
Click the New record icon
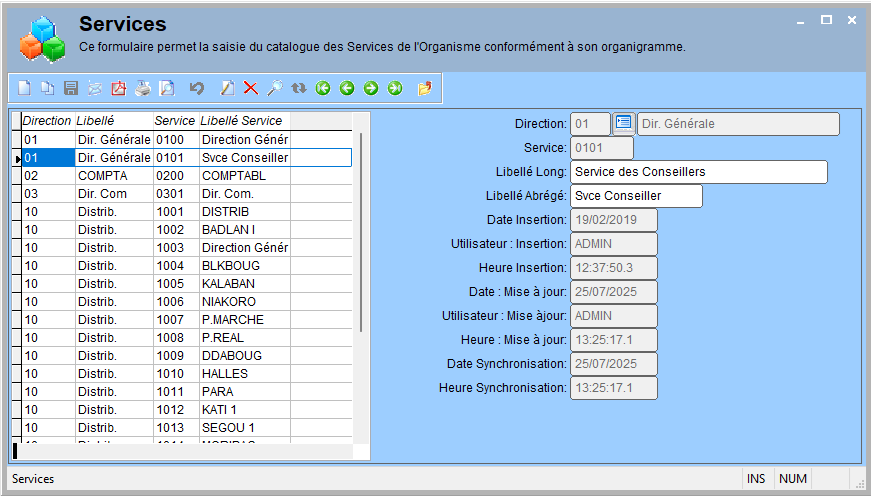click(x=24, y=88)
